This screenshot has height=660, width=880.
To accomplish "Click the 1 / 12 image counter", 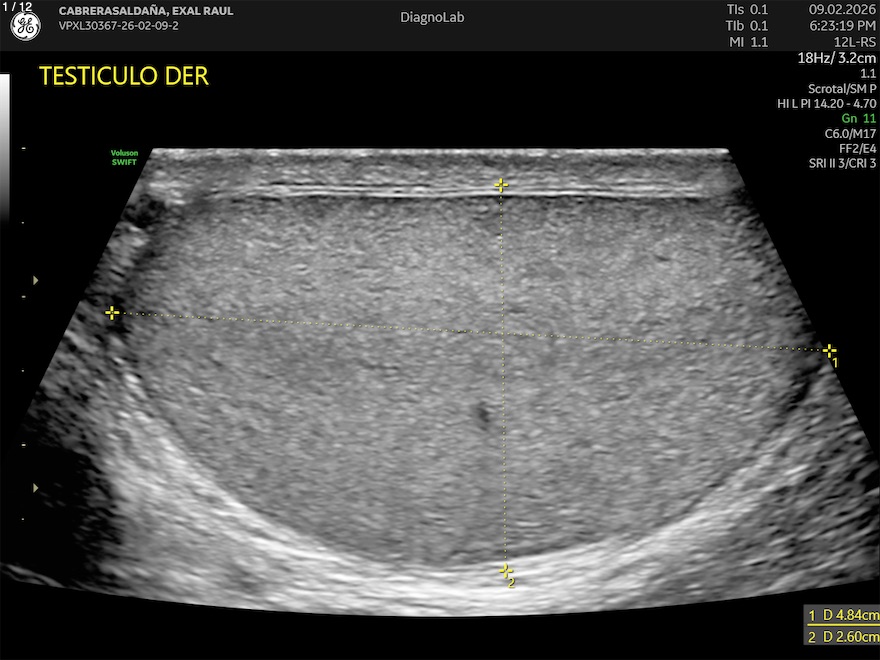I will 17,7.
